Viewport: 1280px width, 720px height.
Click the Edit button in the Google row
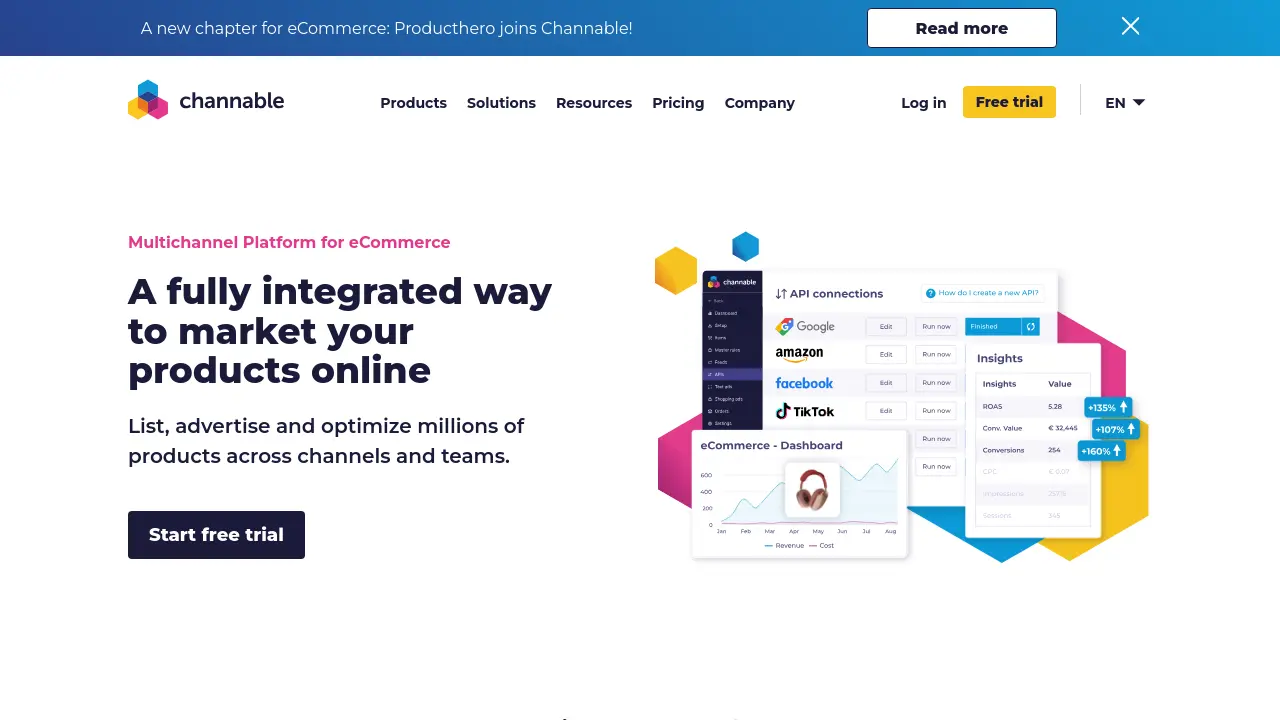[x=886, y=326]
